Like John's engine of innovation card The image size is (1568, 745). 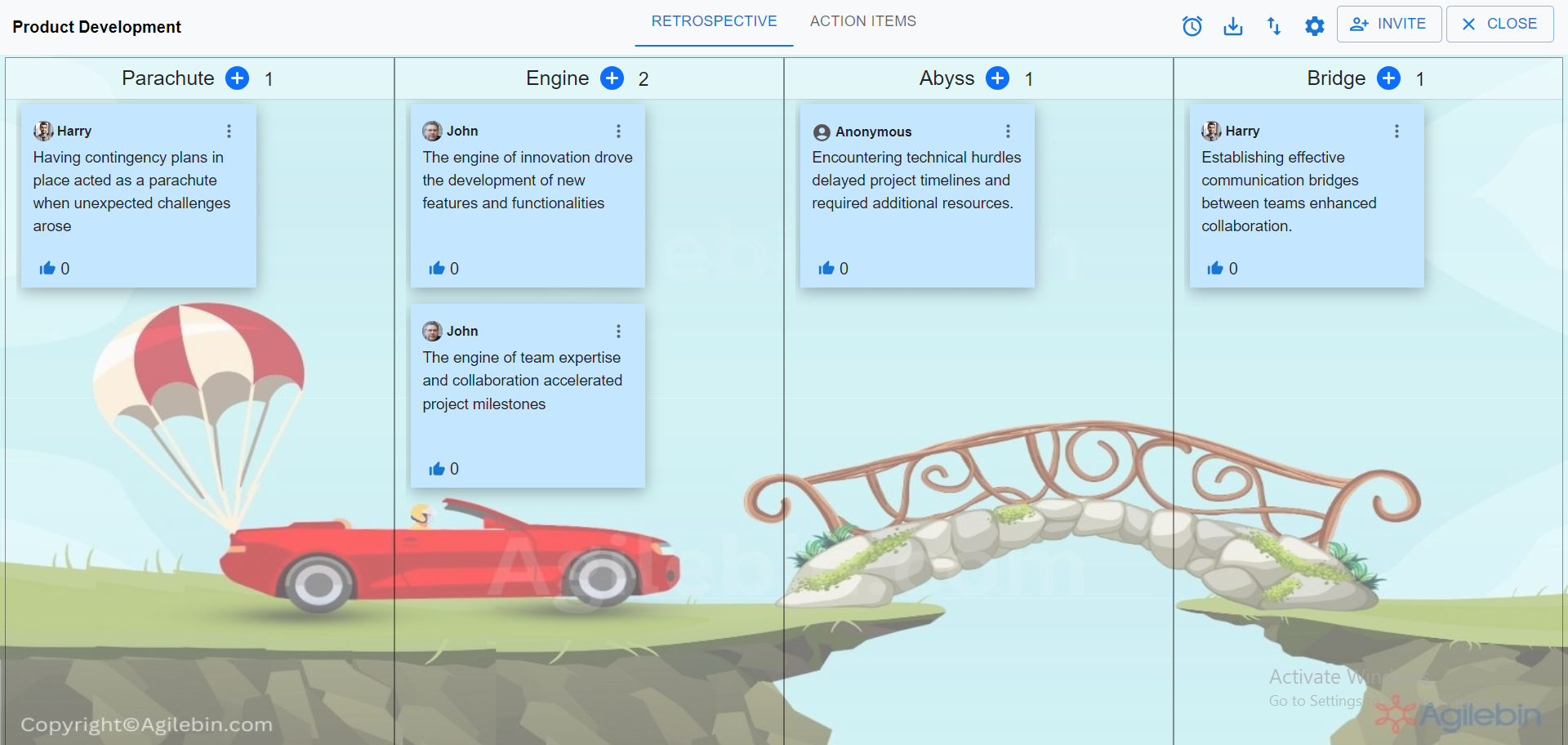(438, 268)
